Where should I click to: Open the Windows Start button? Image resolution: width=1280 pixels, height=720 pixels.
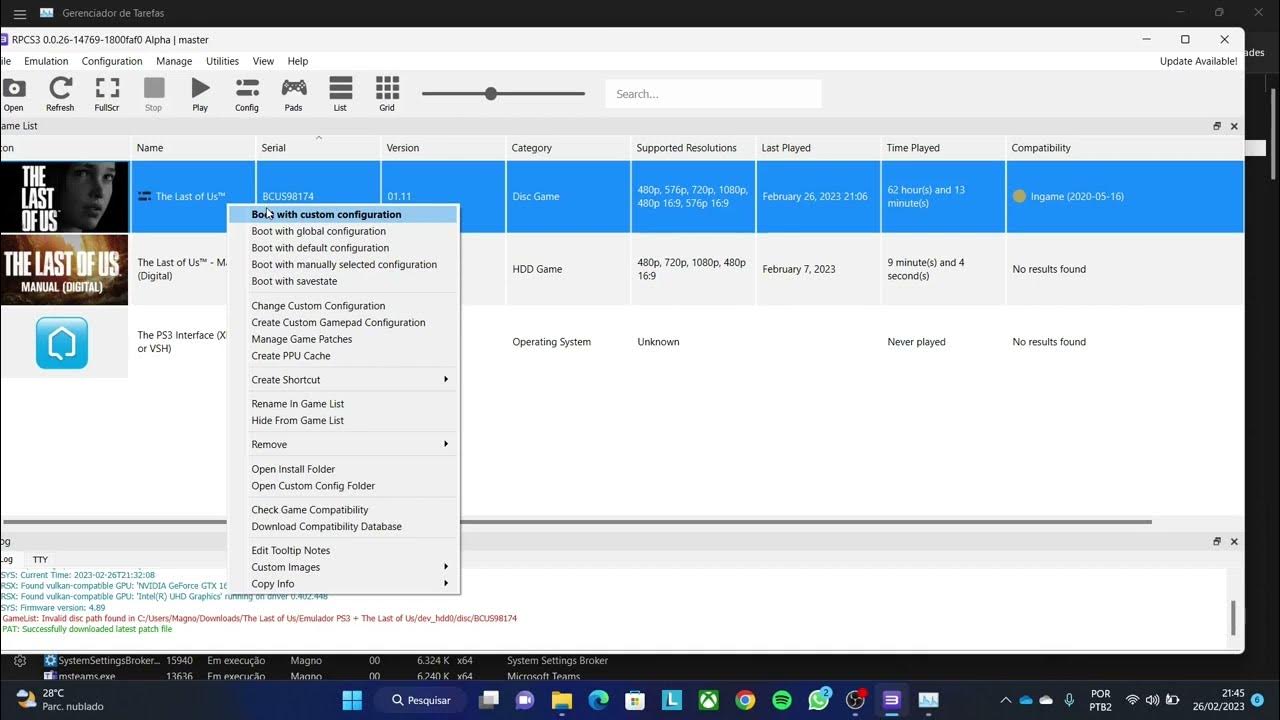click(x=352, y=700)
